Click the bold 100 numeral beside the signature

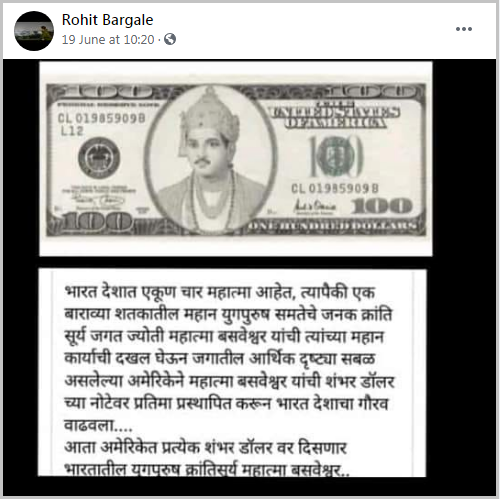382,206
